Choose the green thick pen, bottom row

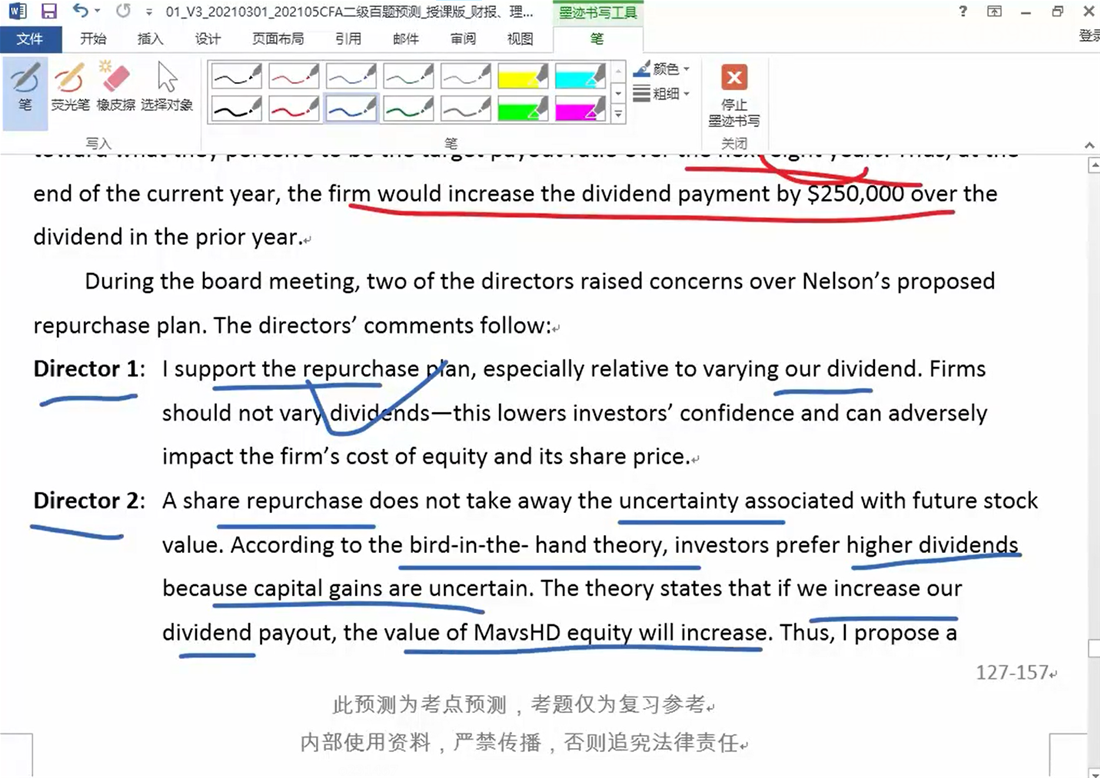408,108
